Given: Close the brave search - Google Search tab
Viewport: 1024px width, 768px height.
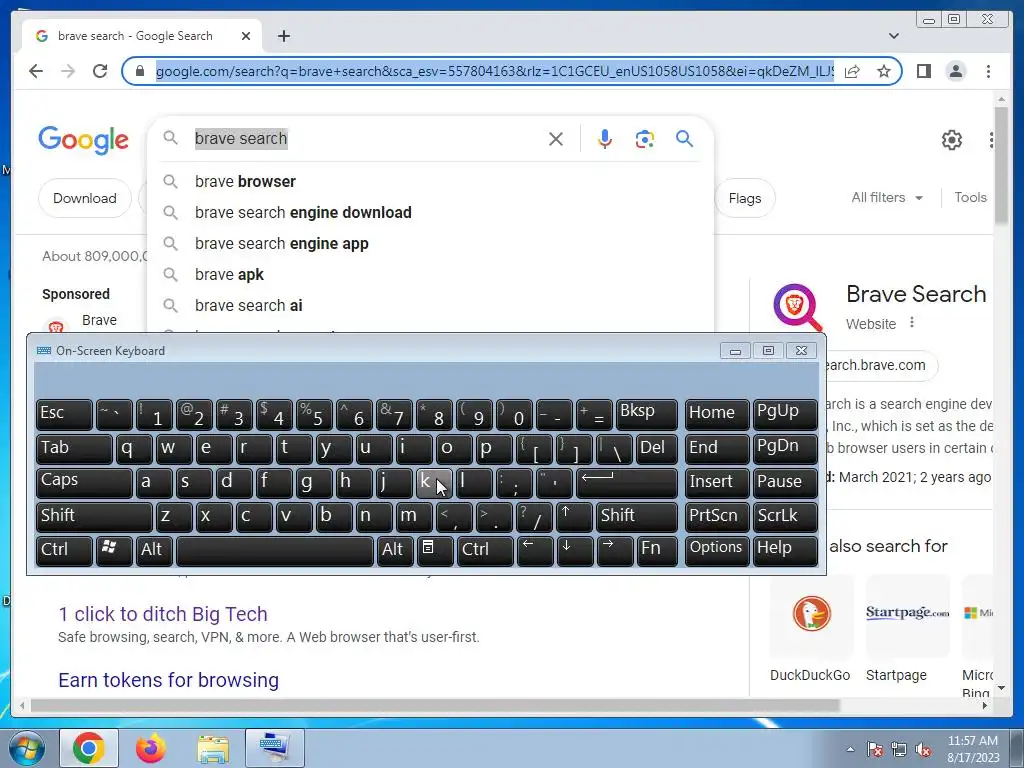Looking at the screenshot, I should click(x=246, y=36).
